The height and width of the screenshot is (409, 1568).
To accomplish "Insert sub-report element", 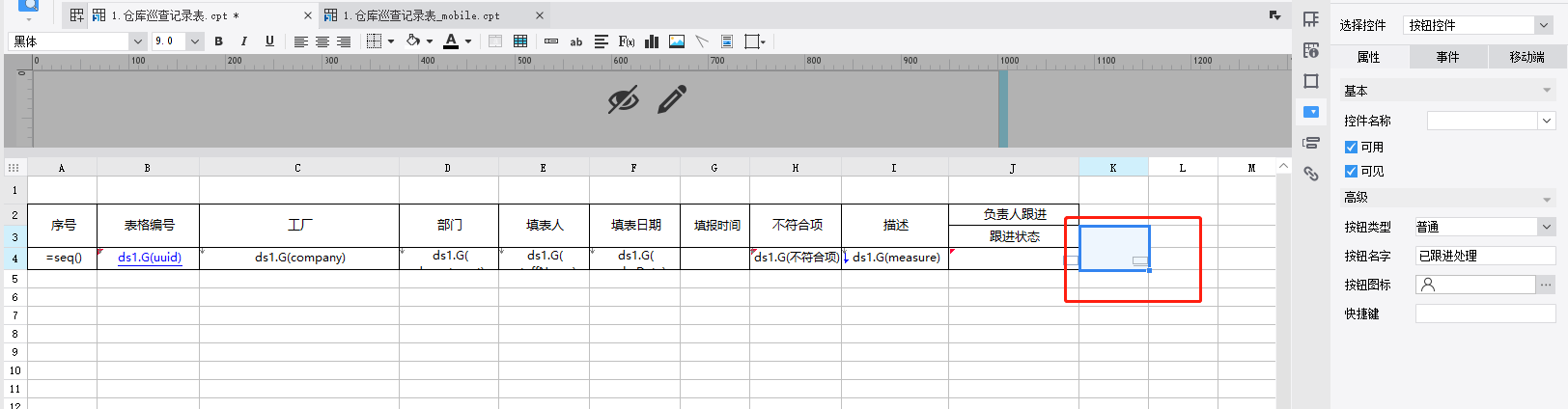I will tap(727, 41).
